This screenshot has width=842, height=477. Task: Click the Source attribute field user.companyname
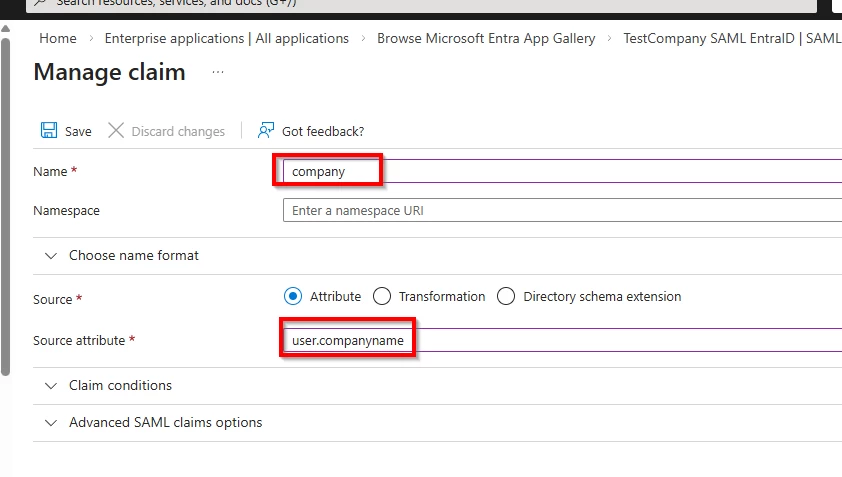560,340
